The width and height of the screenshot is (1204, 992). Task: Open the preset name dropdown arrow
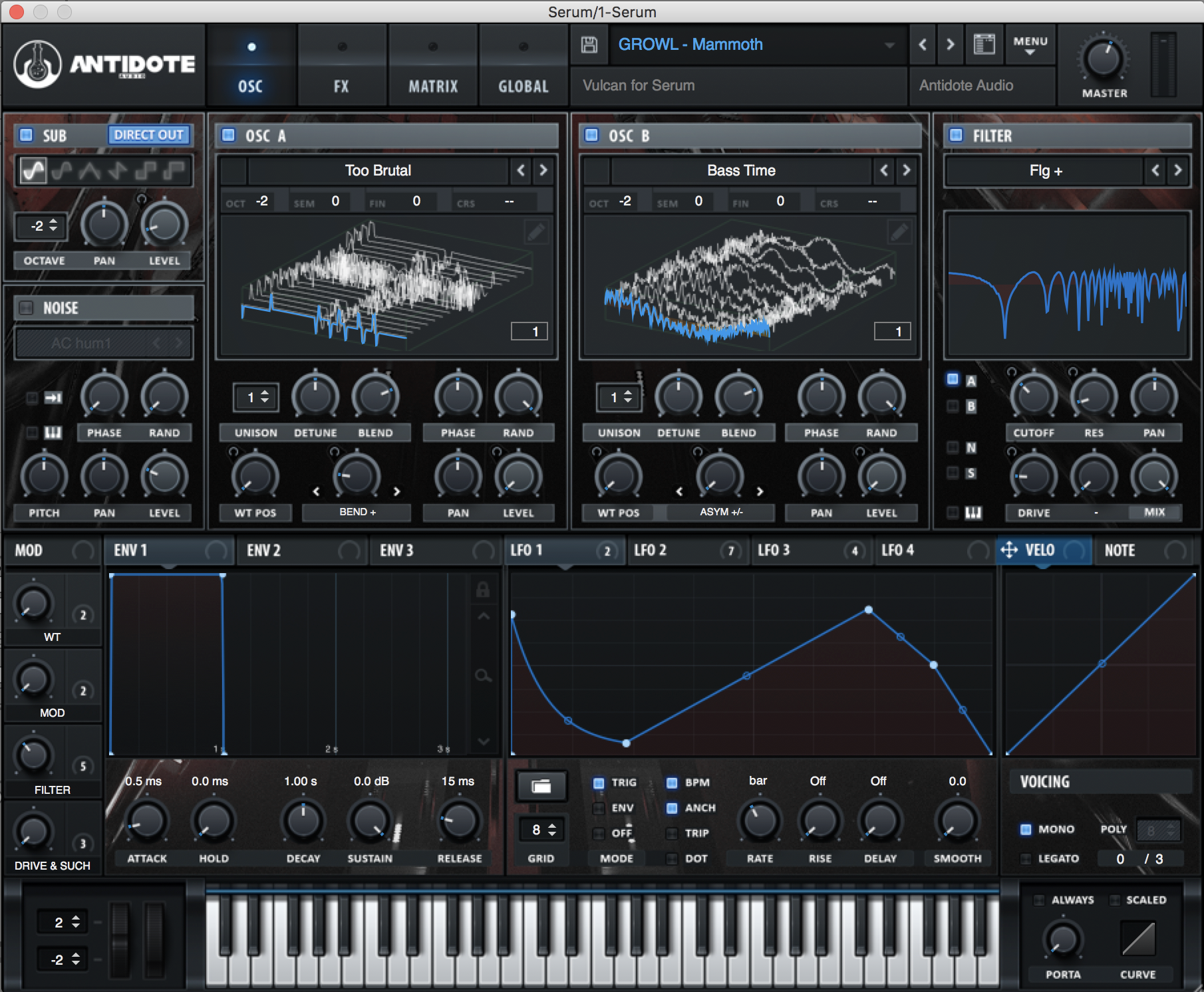pos(889,45)
